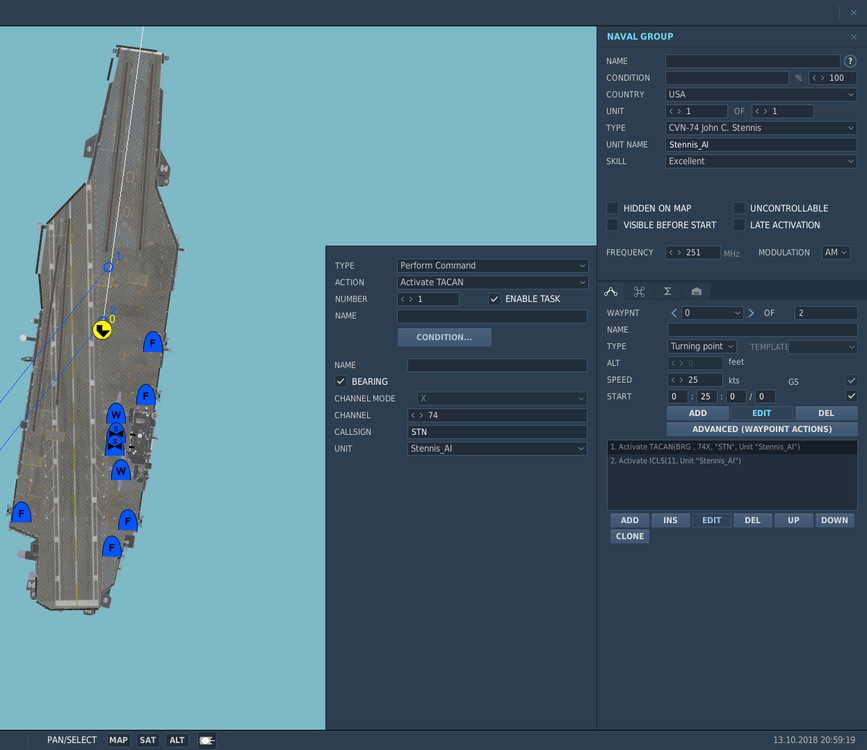Toggle the LATE ACTIVATION checkbox
867x750 pixels.
point(739,225)
